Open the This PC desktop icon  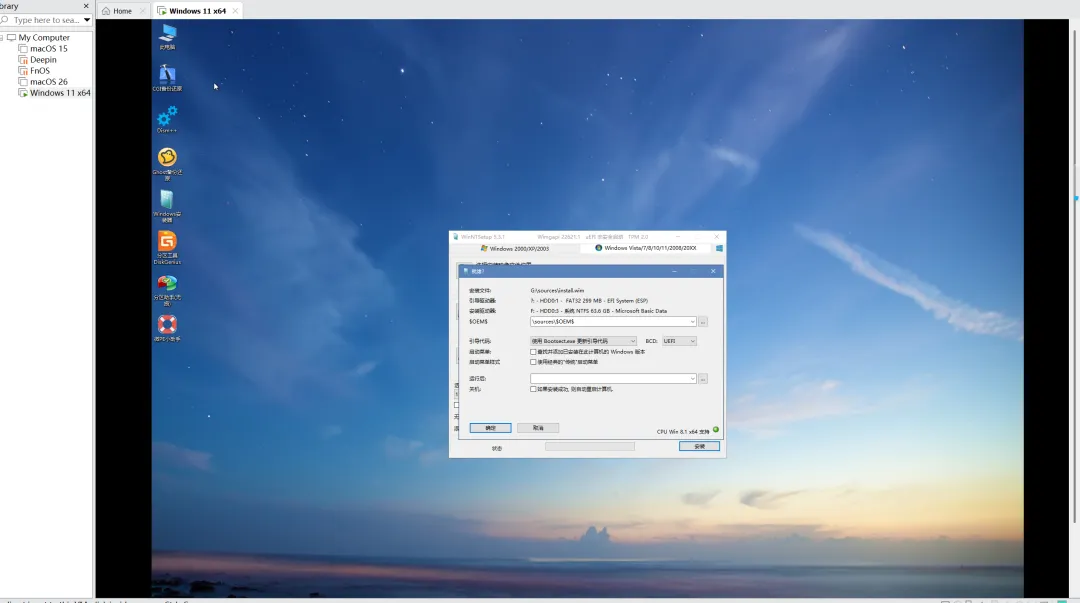click(x=167, y=37)
